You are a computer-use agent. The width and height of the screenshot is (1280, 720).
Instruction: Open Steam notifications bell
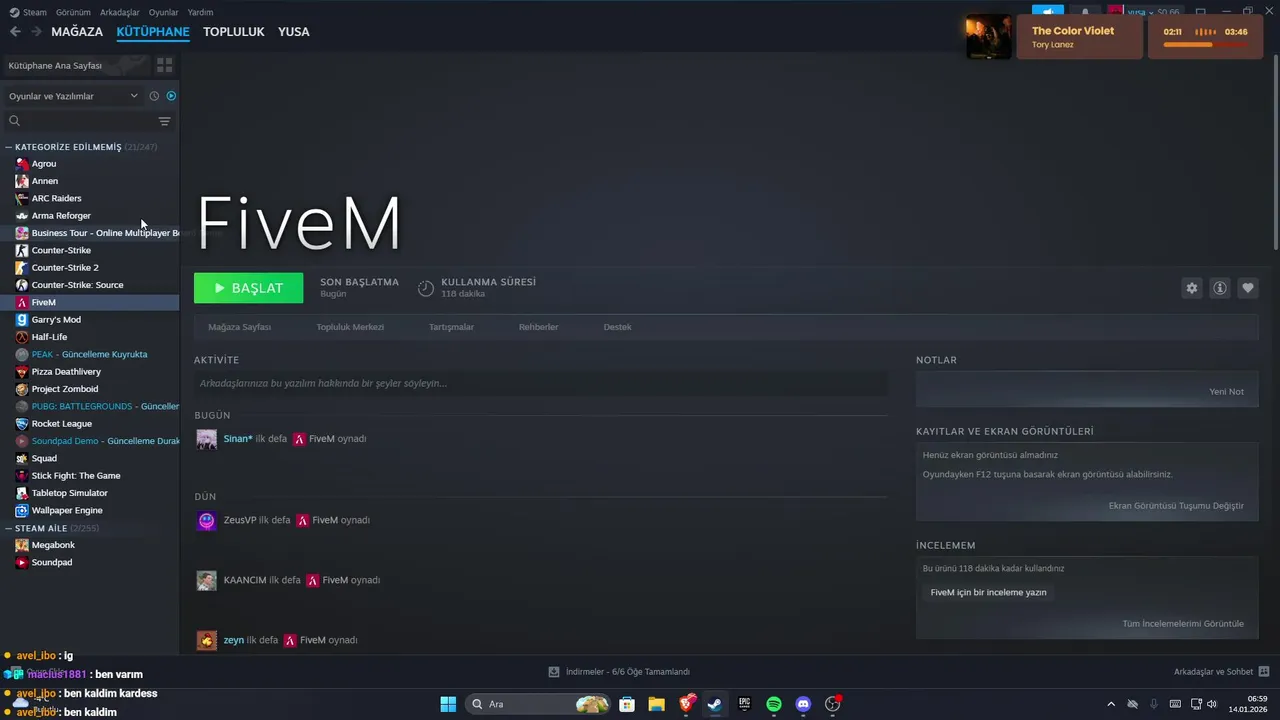[x=1085, y=12]
